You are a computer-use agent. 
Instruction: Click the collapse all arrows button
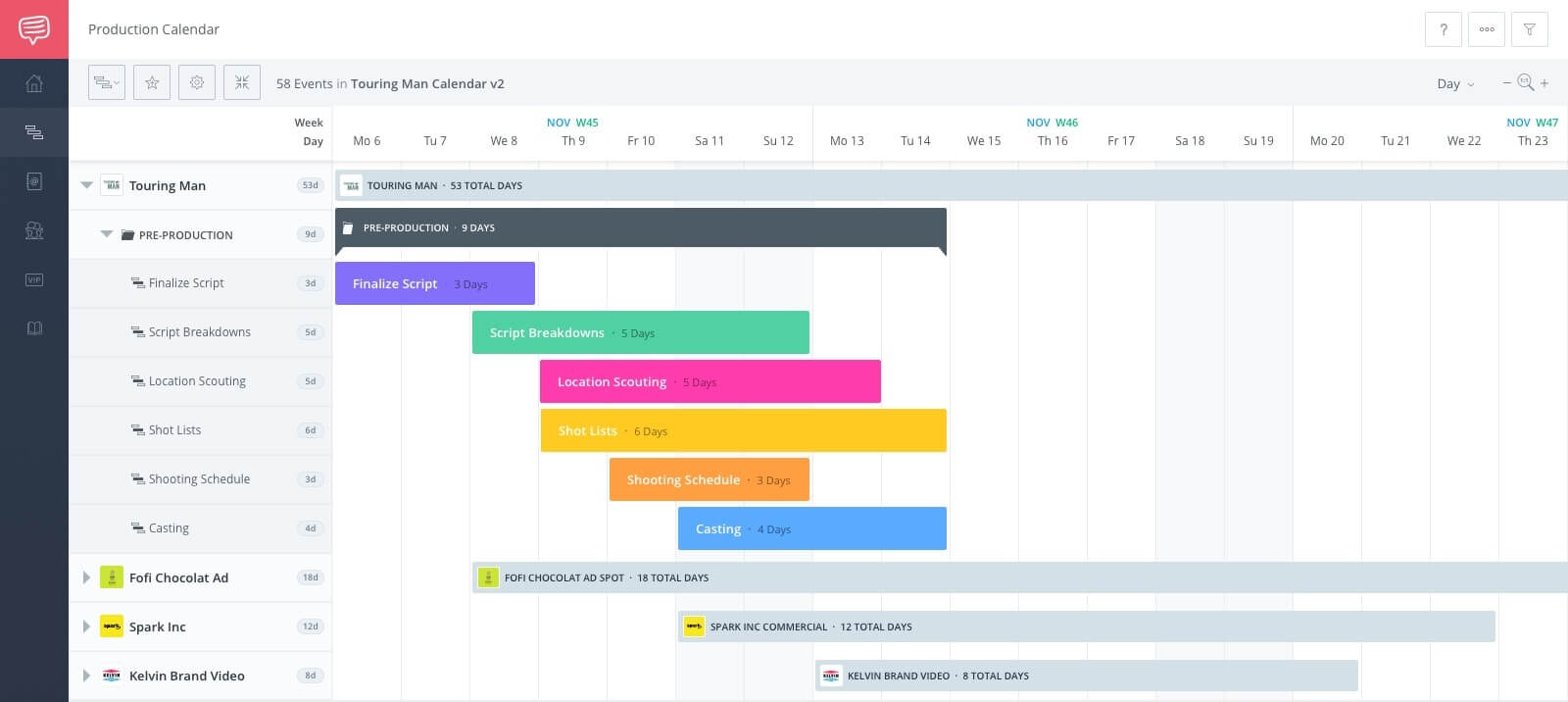click(x=242, y=83)
